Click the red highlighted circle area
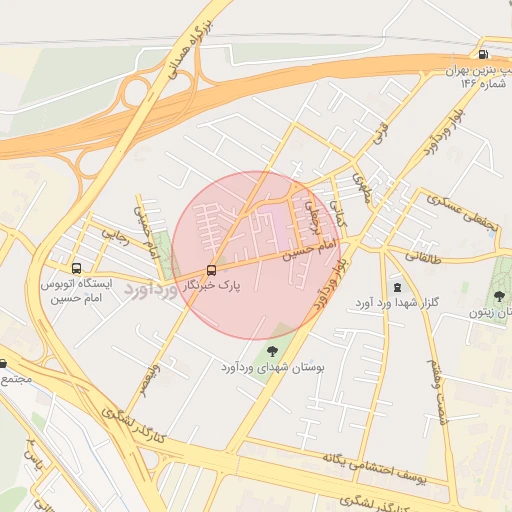This screenshot has width=512, height=512. (x=256, y=255)
